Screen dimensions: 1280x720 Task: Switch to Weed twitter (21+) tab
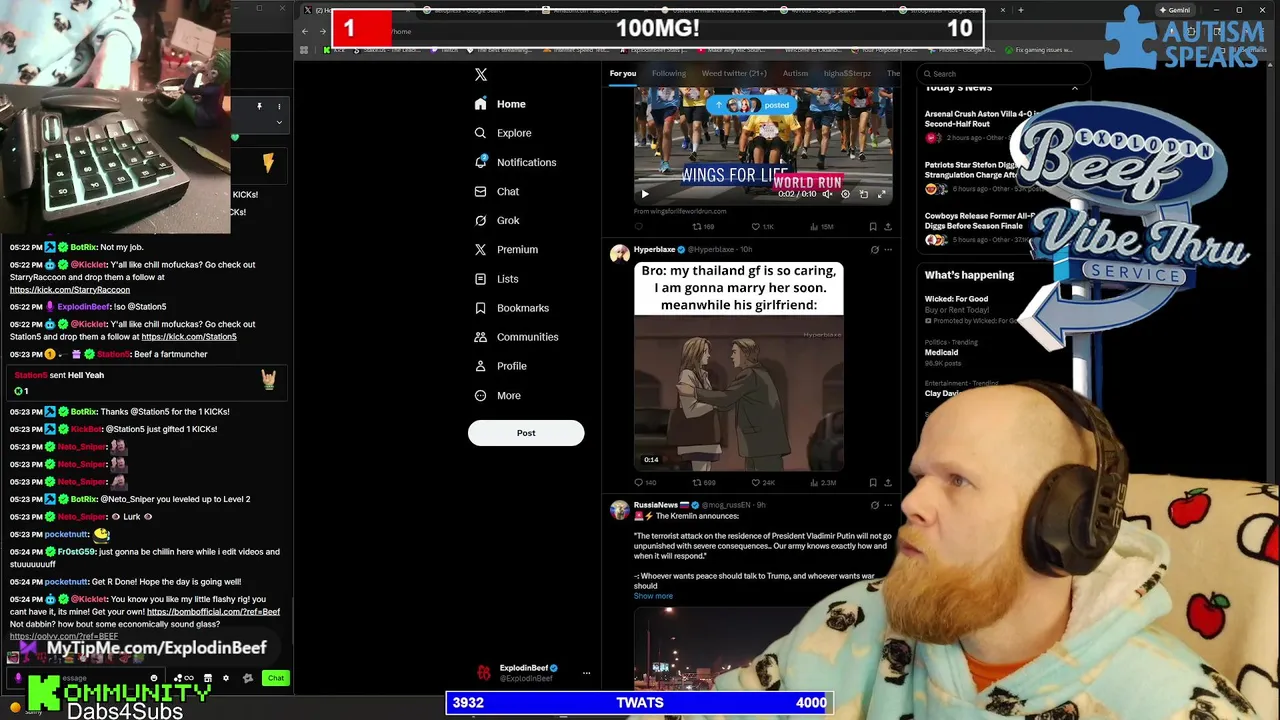[x=734, y=73]
